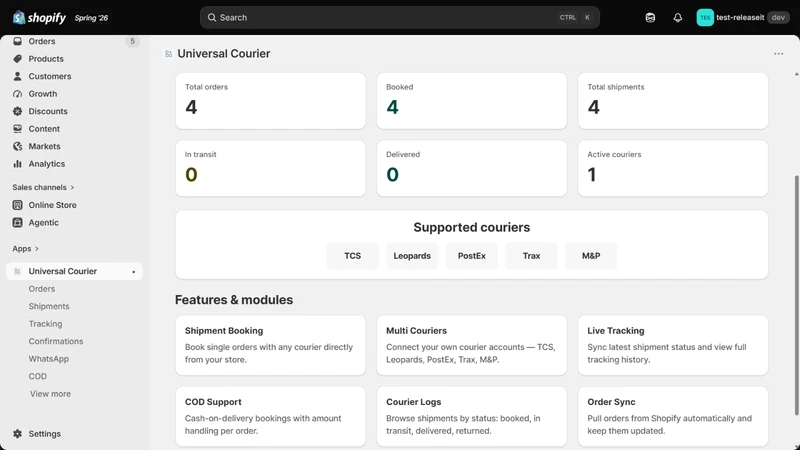This screenshot has height=450, width=800.
Task: Open the Shipments subpage
Action: pyautogui.click(x=49, y=306)
